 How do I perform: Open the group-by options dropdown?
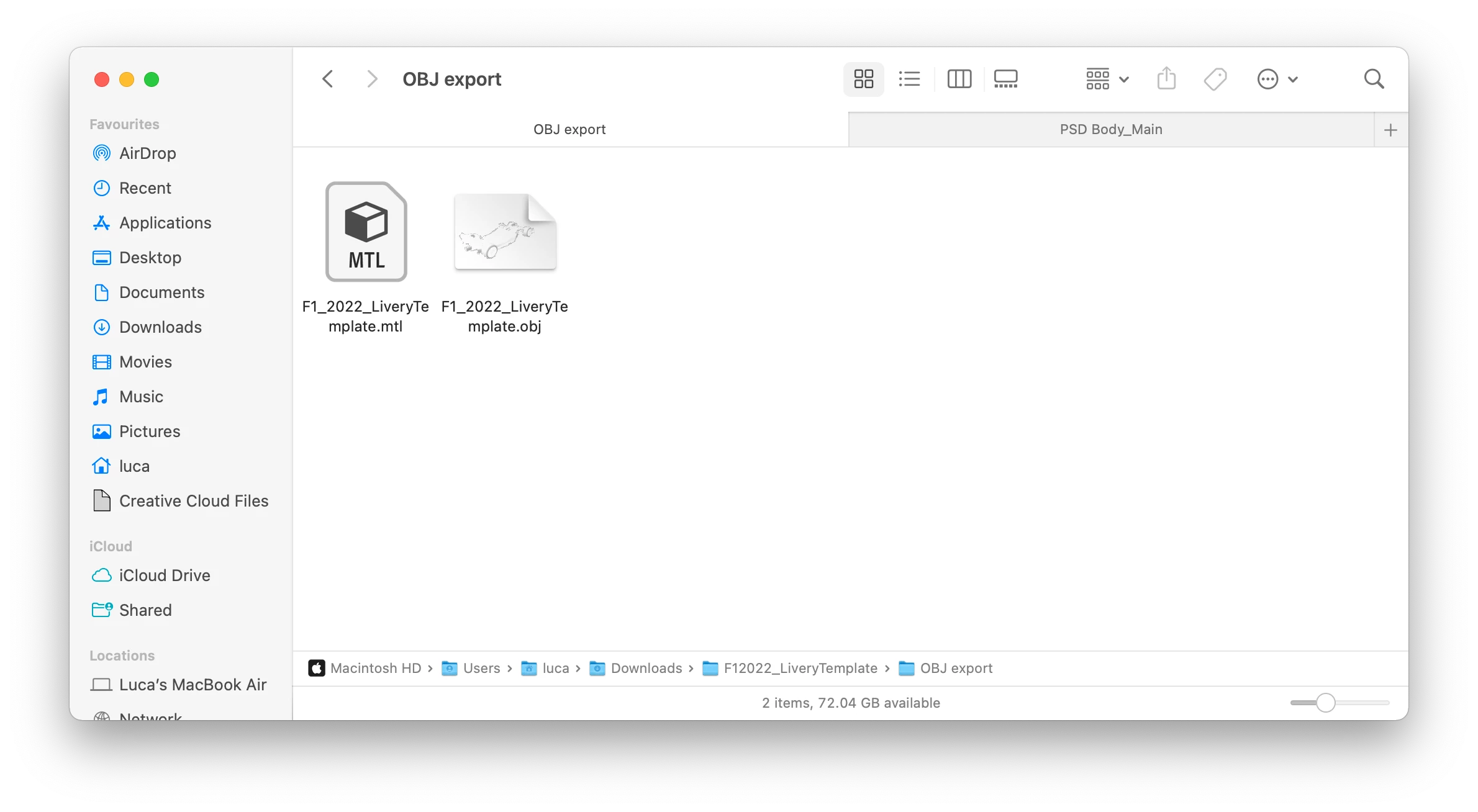click(x=1107, y=79)
